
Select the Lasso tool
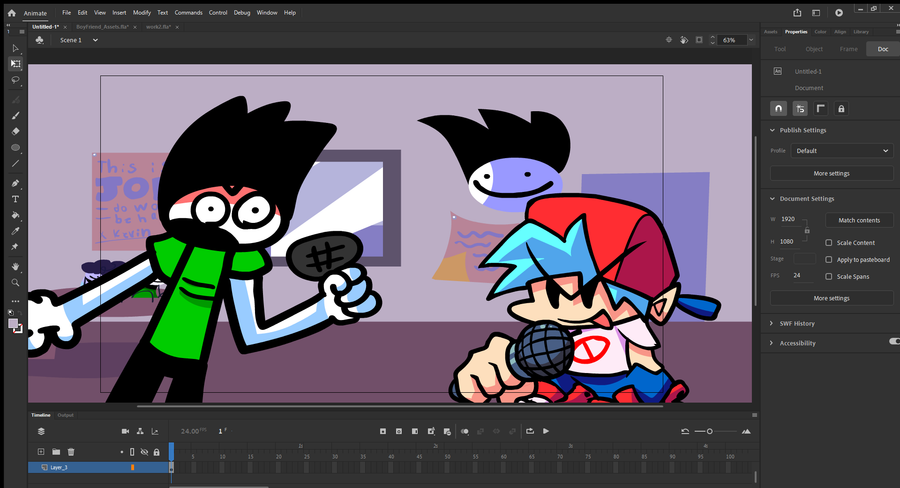(x=15, y=80)
